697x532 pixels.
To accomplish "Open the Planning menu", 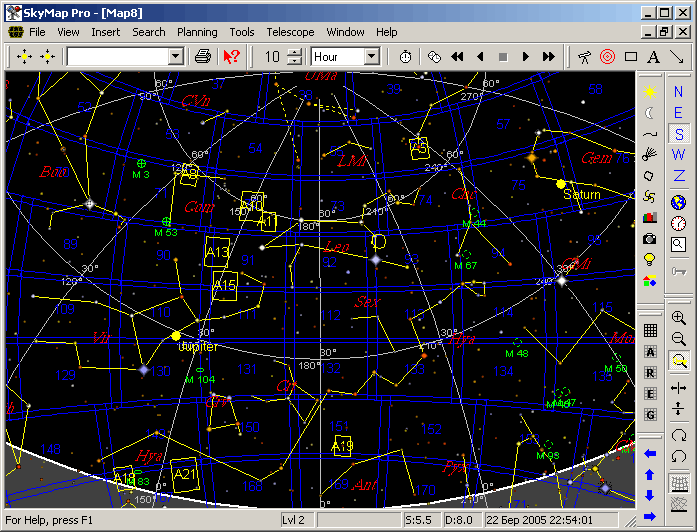I will (197, 32).
